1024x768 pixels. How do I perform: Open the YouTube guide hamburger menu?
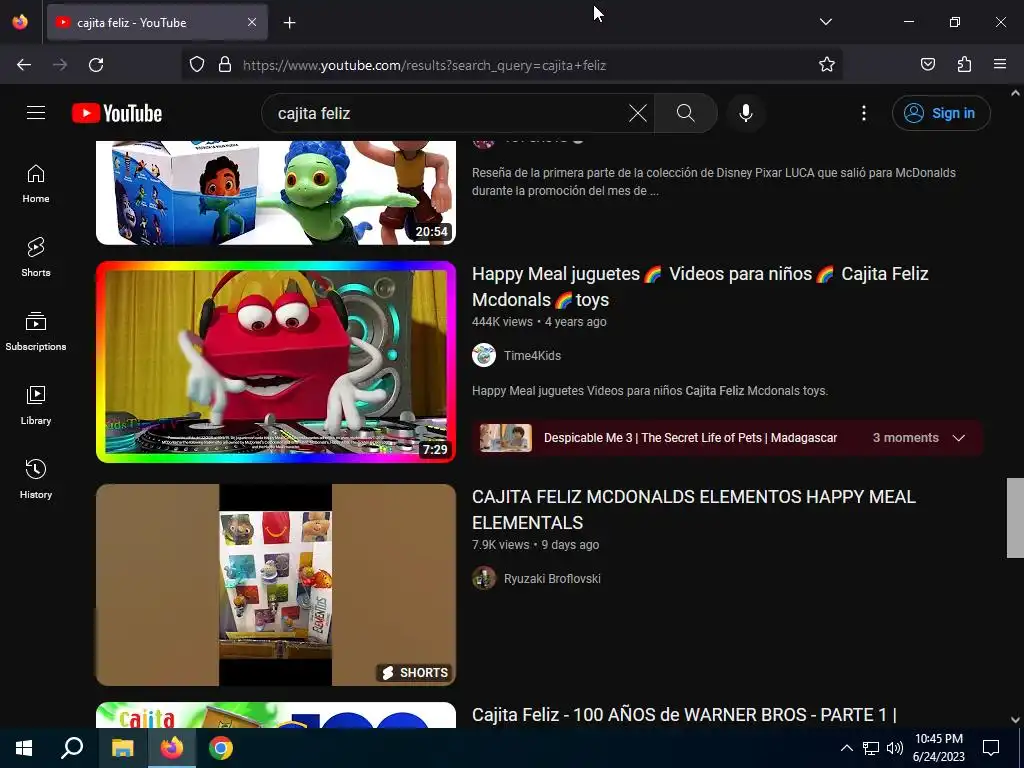[x=36, y=113]
